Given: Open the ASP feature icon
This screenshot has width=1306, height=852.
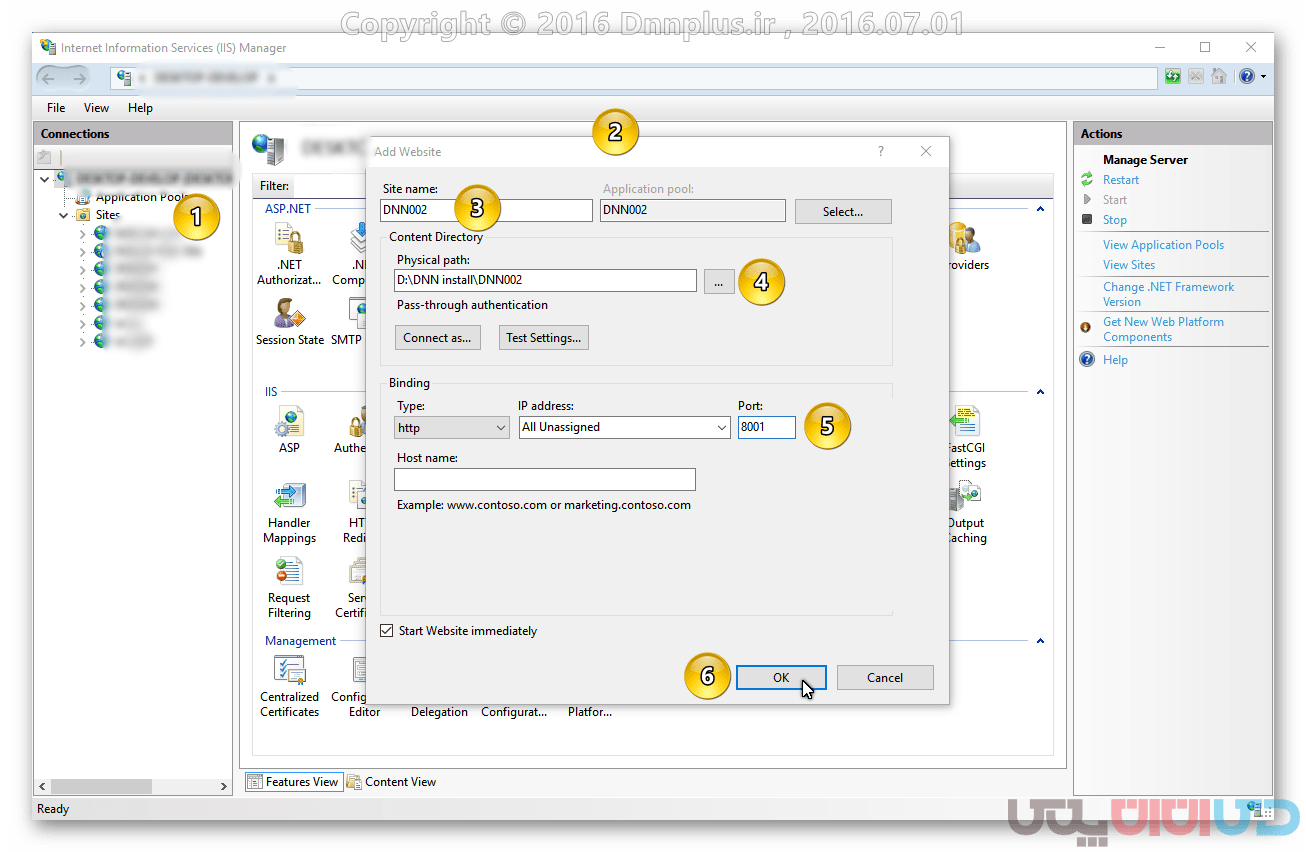Looking at the screenshot, I should pyautogui.click(x=289, y=423).
